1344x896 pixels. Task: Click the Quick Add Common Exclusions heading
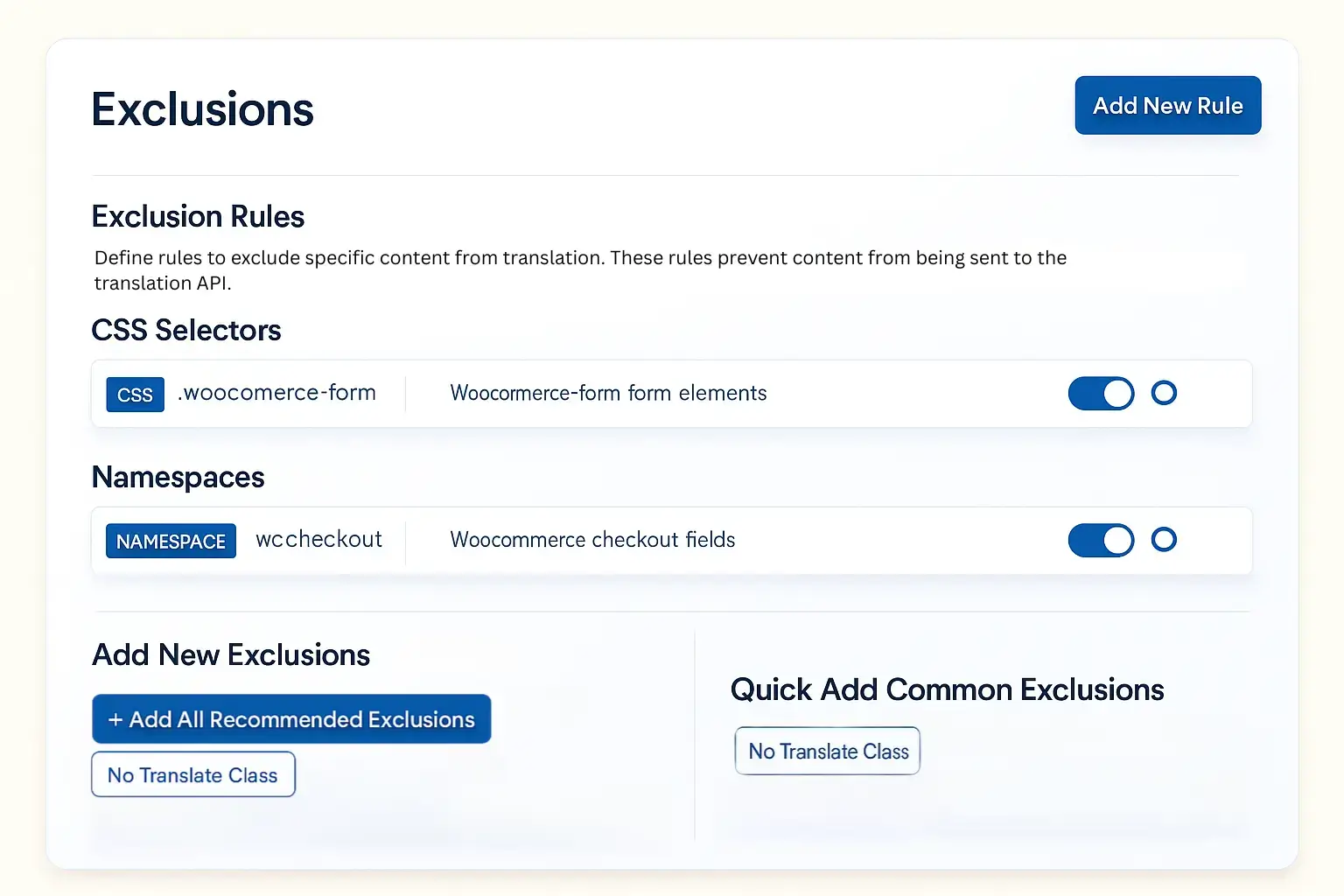tap(947, 689)
